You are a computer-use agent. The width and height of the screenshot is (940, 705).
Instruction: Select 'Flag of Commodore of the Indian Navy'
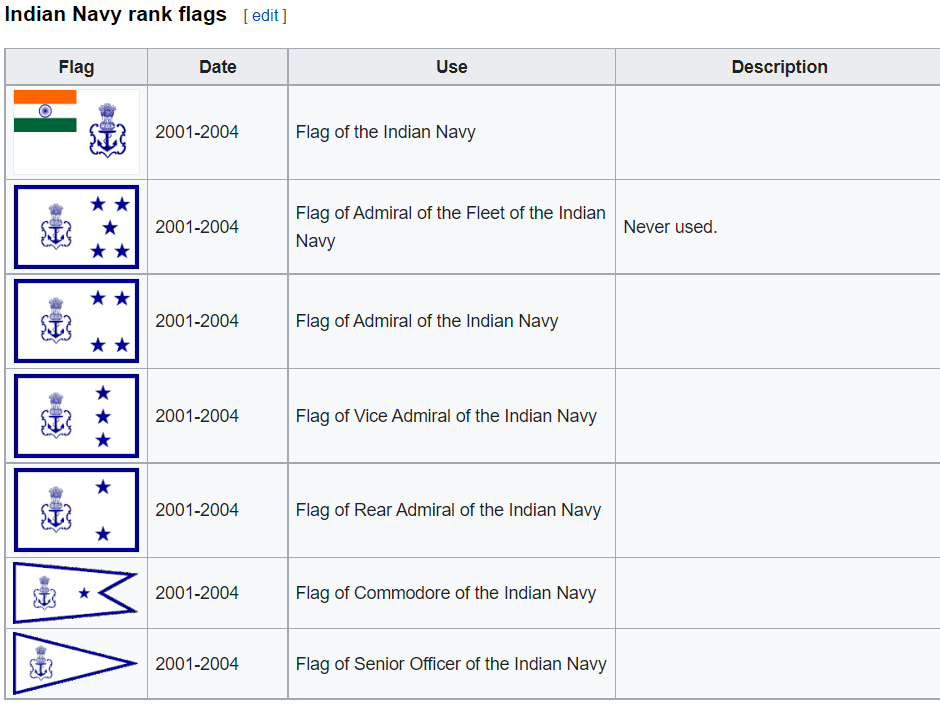tap(446, 593)
